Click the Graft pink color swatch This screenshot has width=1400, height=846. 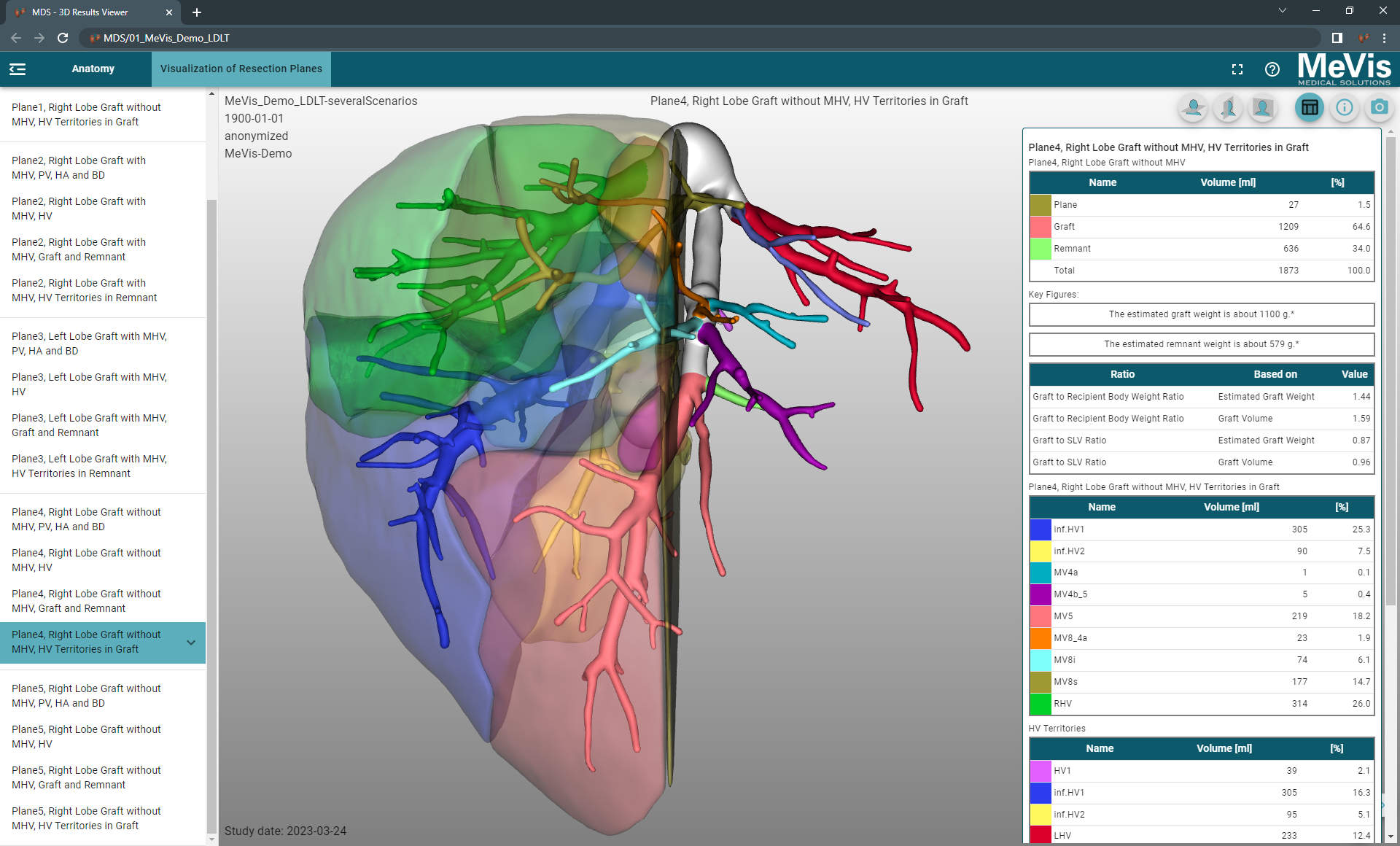click(1041, 227)
